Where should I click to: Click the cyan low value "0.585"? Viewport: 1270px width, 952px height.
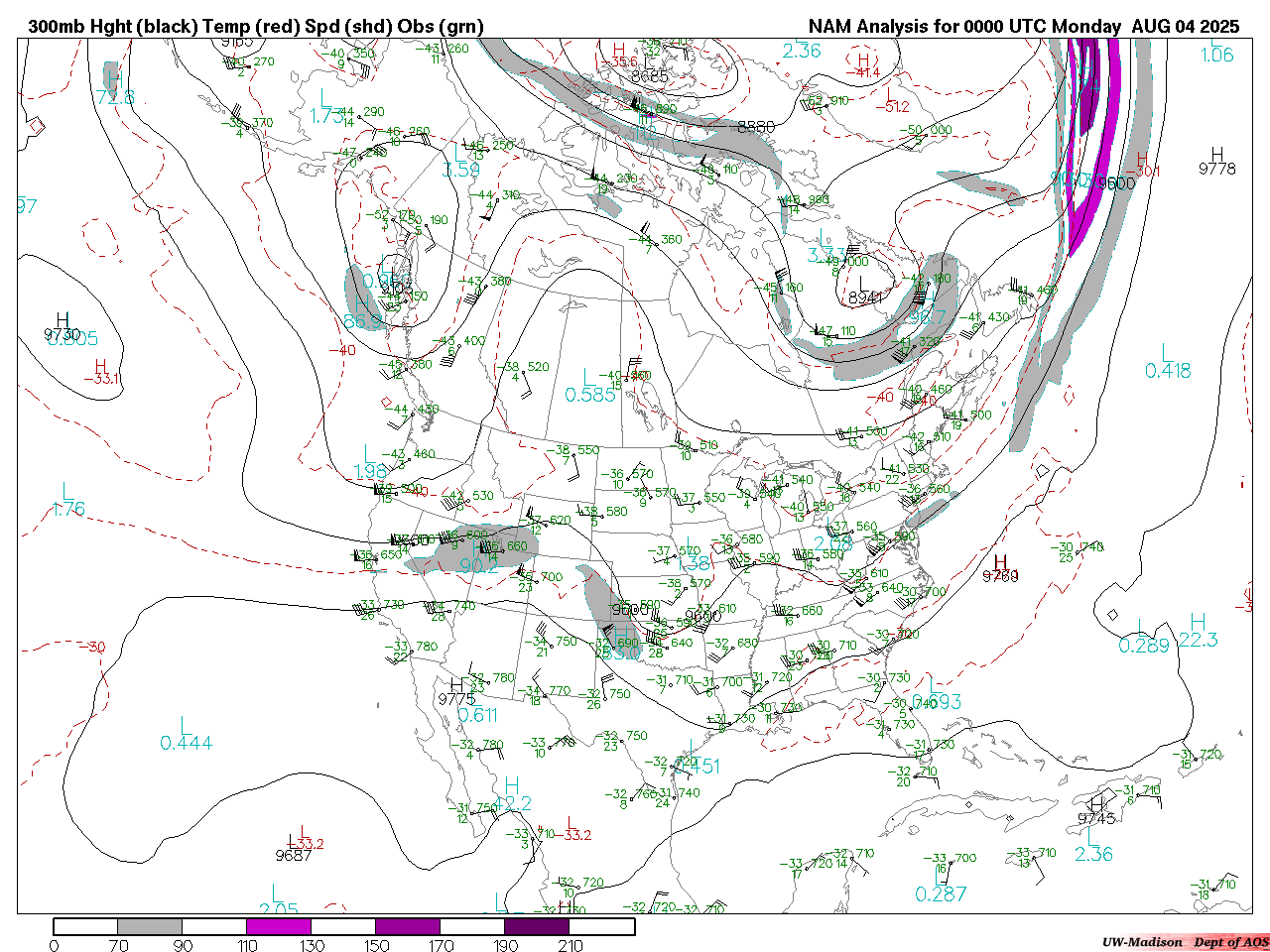click(590, 396)
